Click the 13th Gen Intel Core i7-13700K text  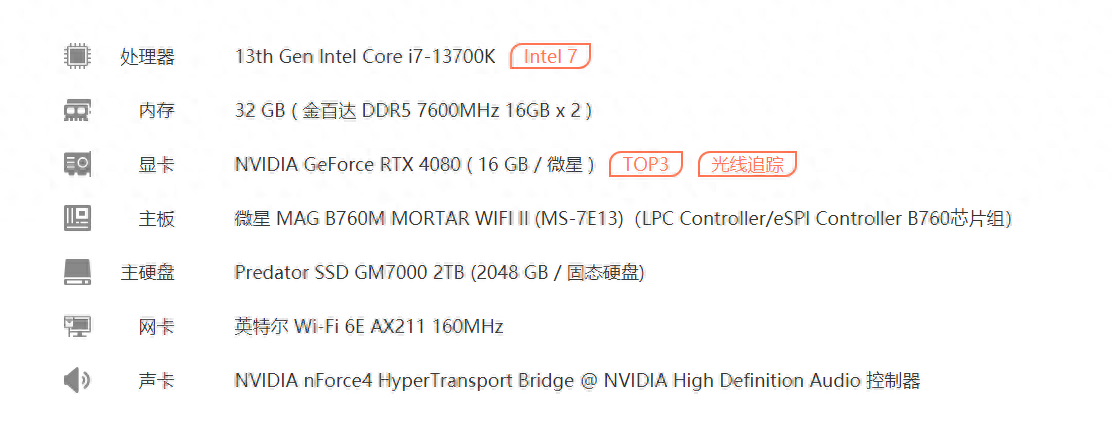365,57
